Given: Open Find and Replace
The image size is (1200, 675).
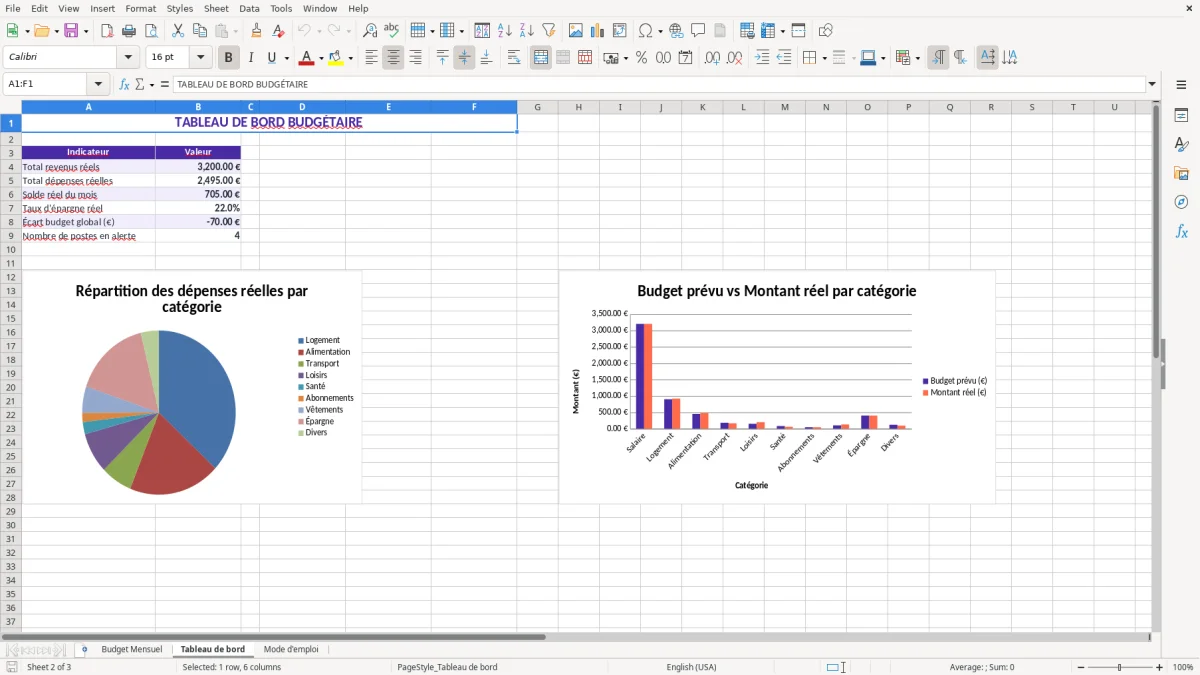Looking at the screenshot, I should pyautogui.click(x=370, y=31).
